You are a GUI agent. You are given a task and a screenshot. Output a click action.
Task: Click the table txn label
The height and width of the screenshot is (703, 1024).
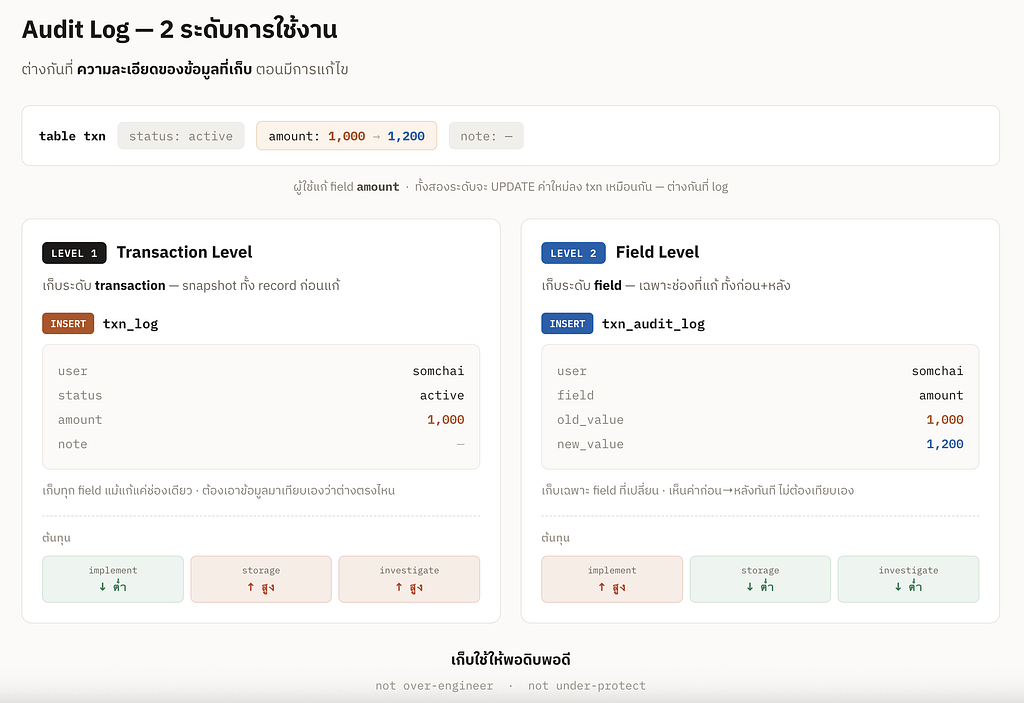point(72,136)
